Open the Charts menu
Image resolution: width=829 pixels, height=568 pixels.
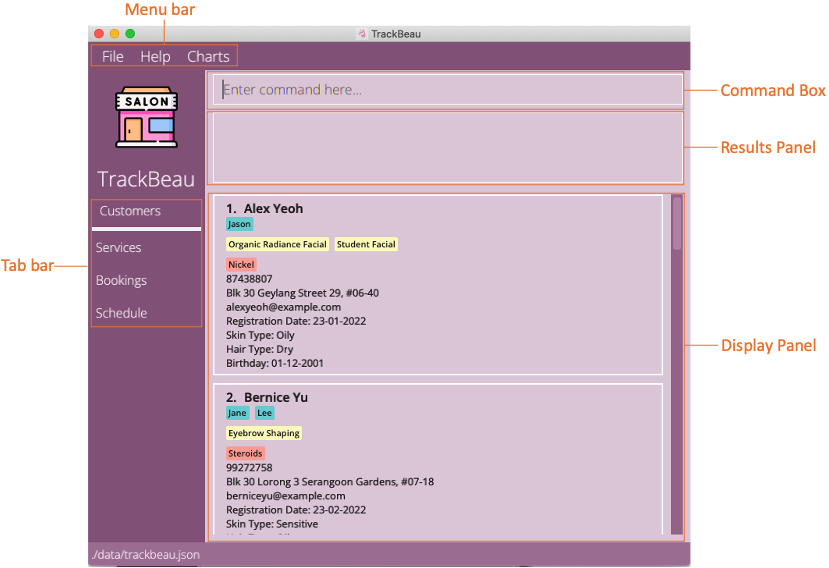click(208, 57)
